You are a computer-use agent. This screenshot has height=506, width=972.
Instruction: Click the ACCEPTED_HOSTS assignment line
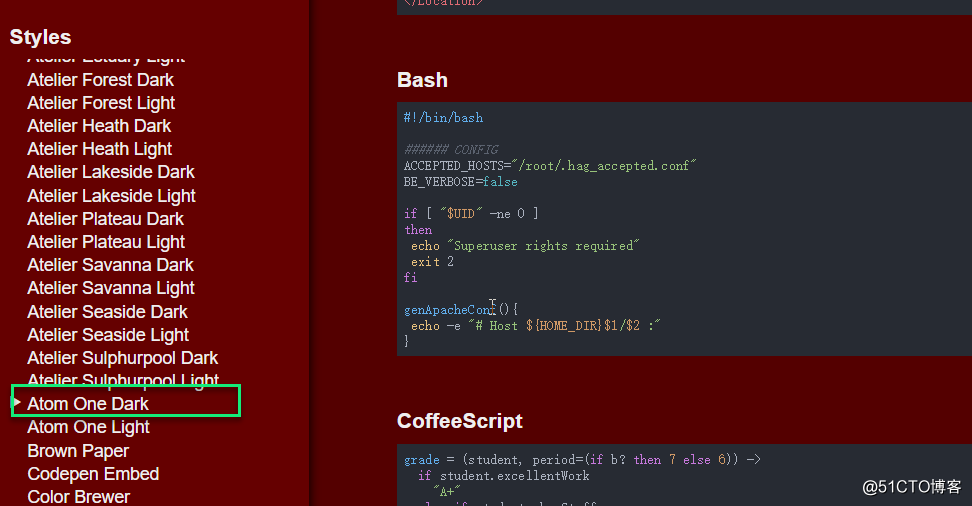click(550, 166)
